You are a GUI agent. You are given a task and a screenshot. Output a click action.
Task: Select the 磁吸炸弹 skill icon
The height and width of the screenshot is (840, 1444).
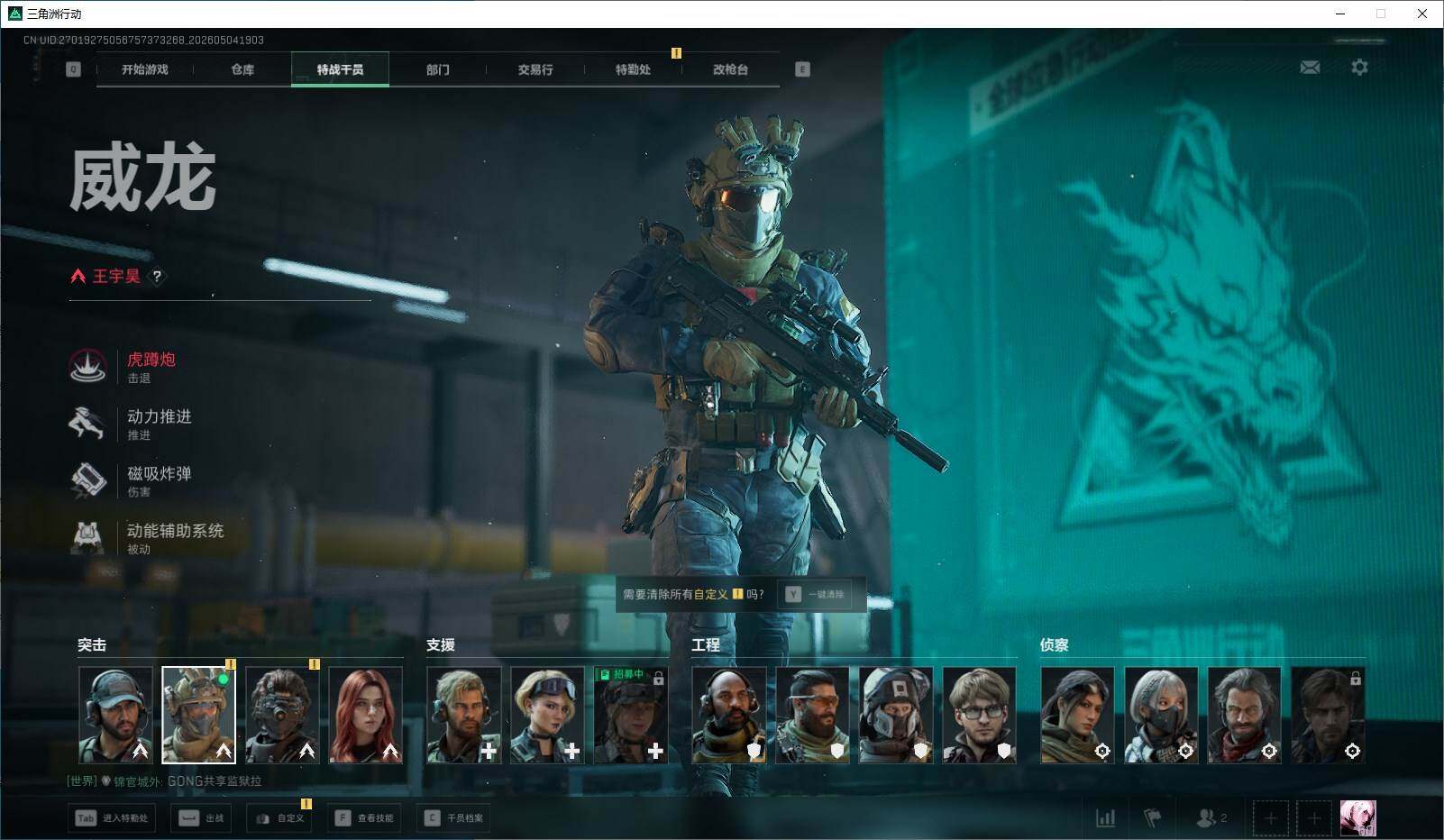pos(87,479)
